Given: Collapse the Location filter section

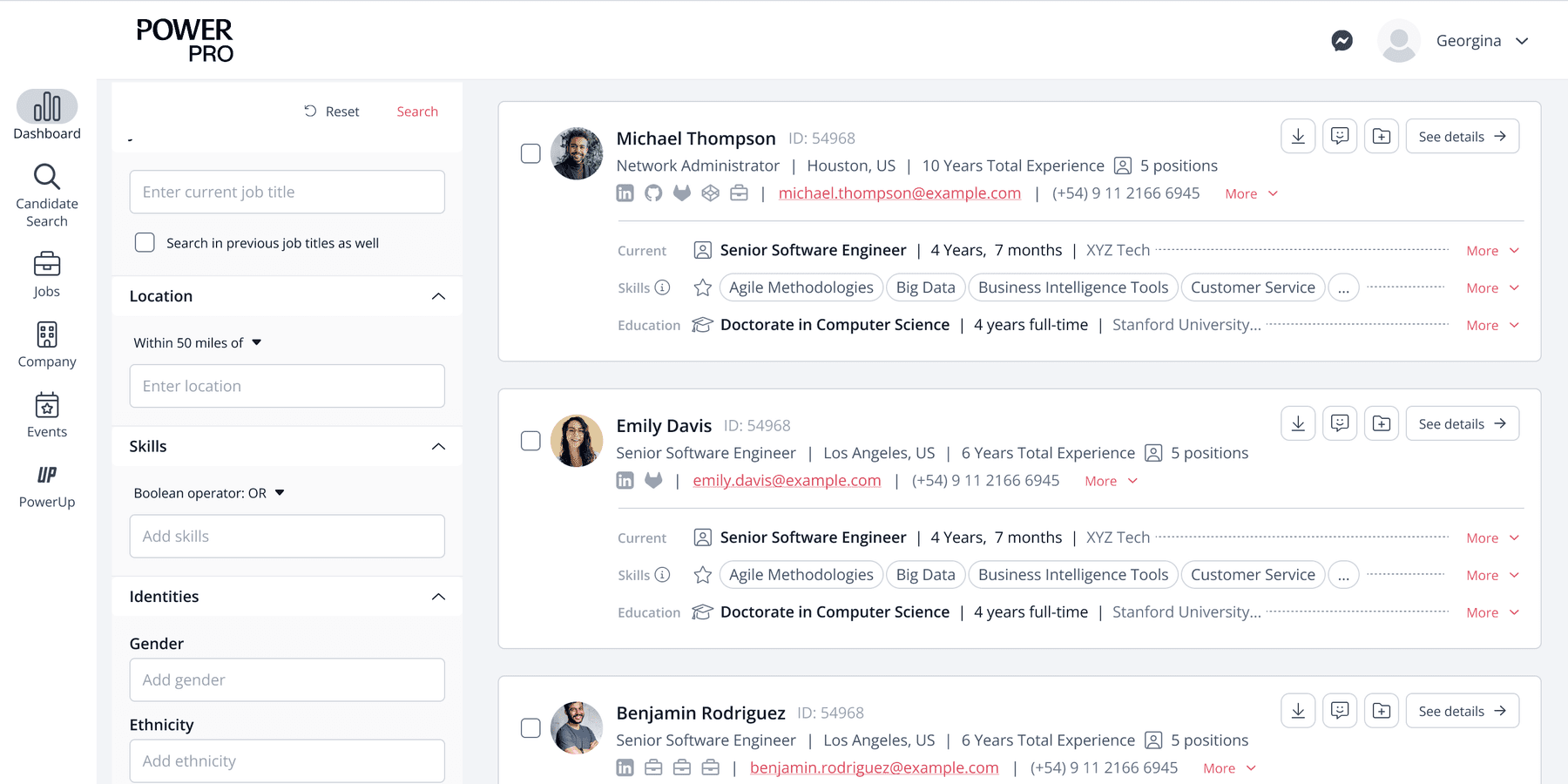Looking at the screenshot, I should coord(438,296).
